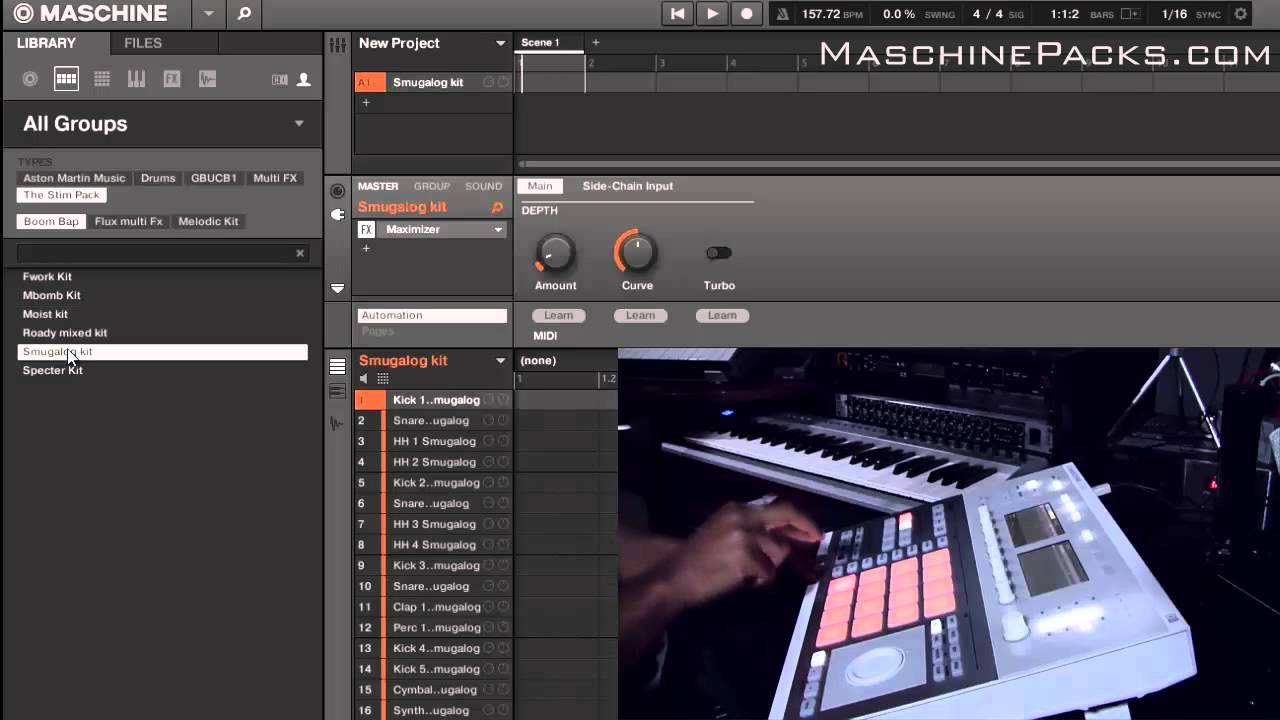The image size is (1280, 720).
Task: Switch to the FILES tab
Action: click(x=143, y=43)
